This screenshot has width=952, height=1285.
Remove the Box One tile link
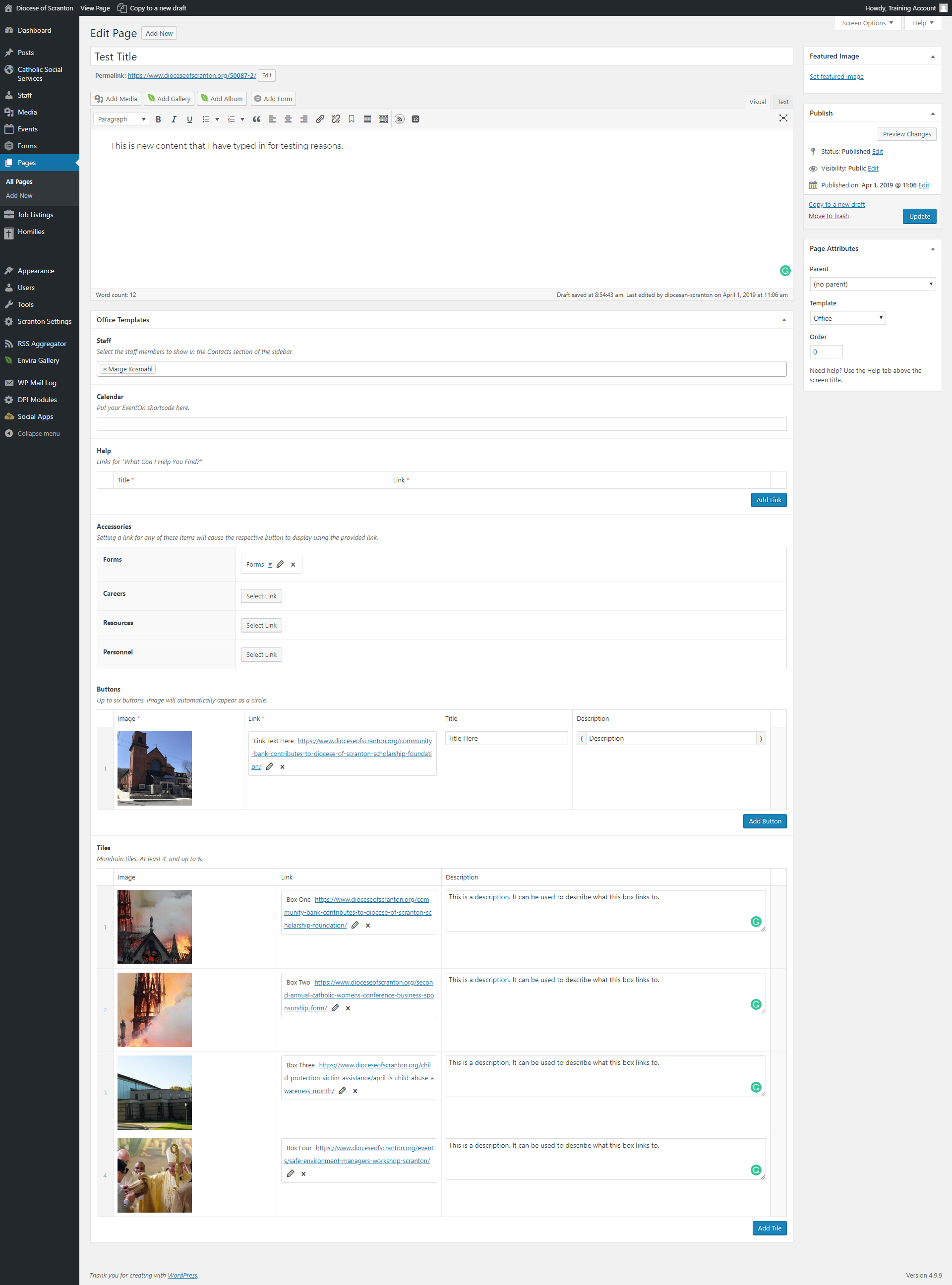pos(368,926)
